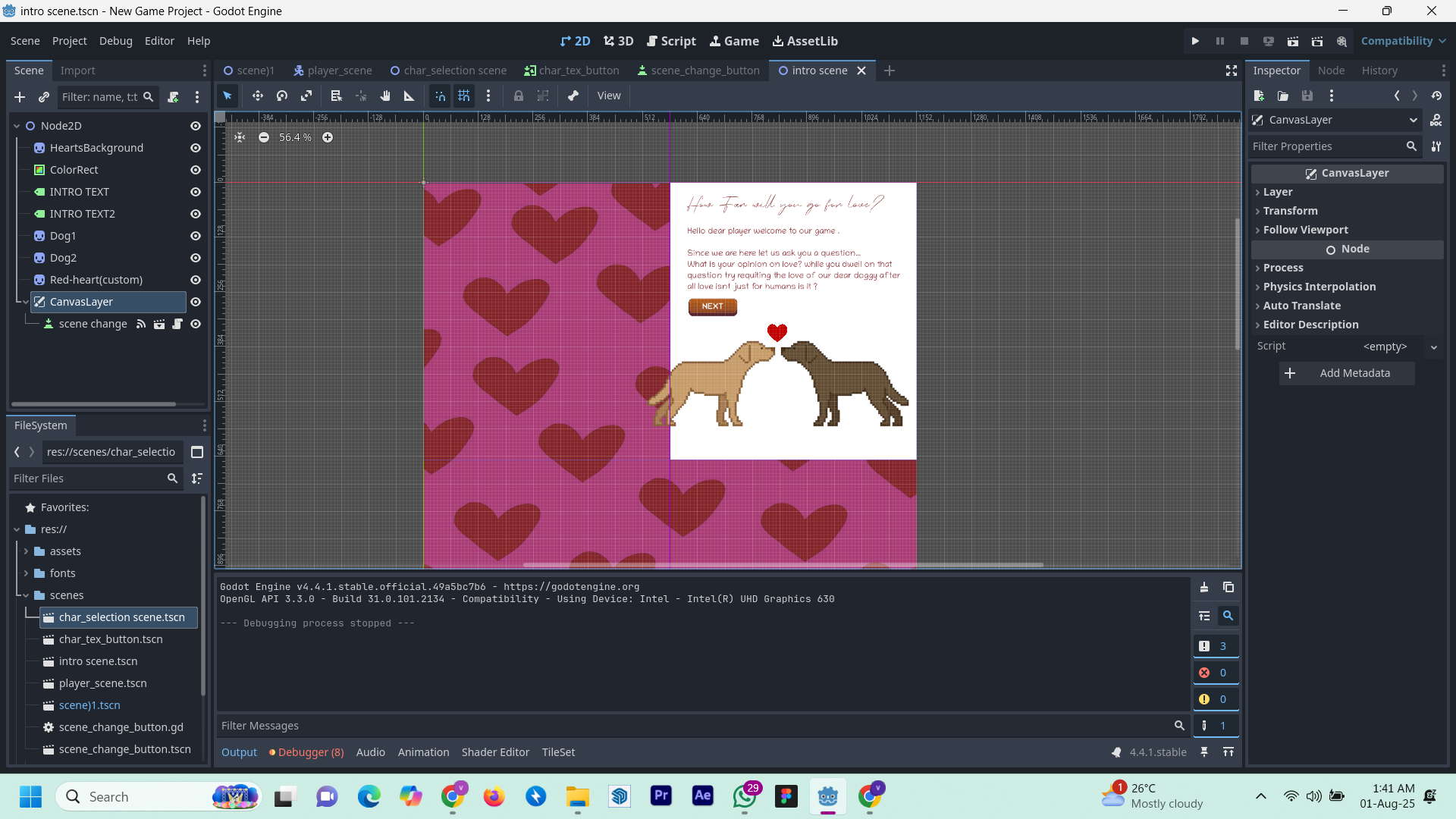Open the Scene menu
The height and width of the screenshot is (819, 1456).
point(25,41)
